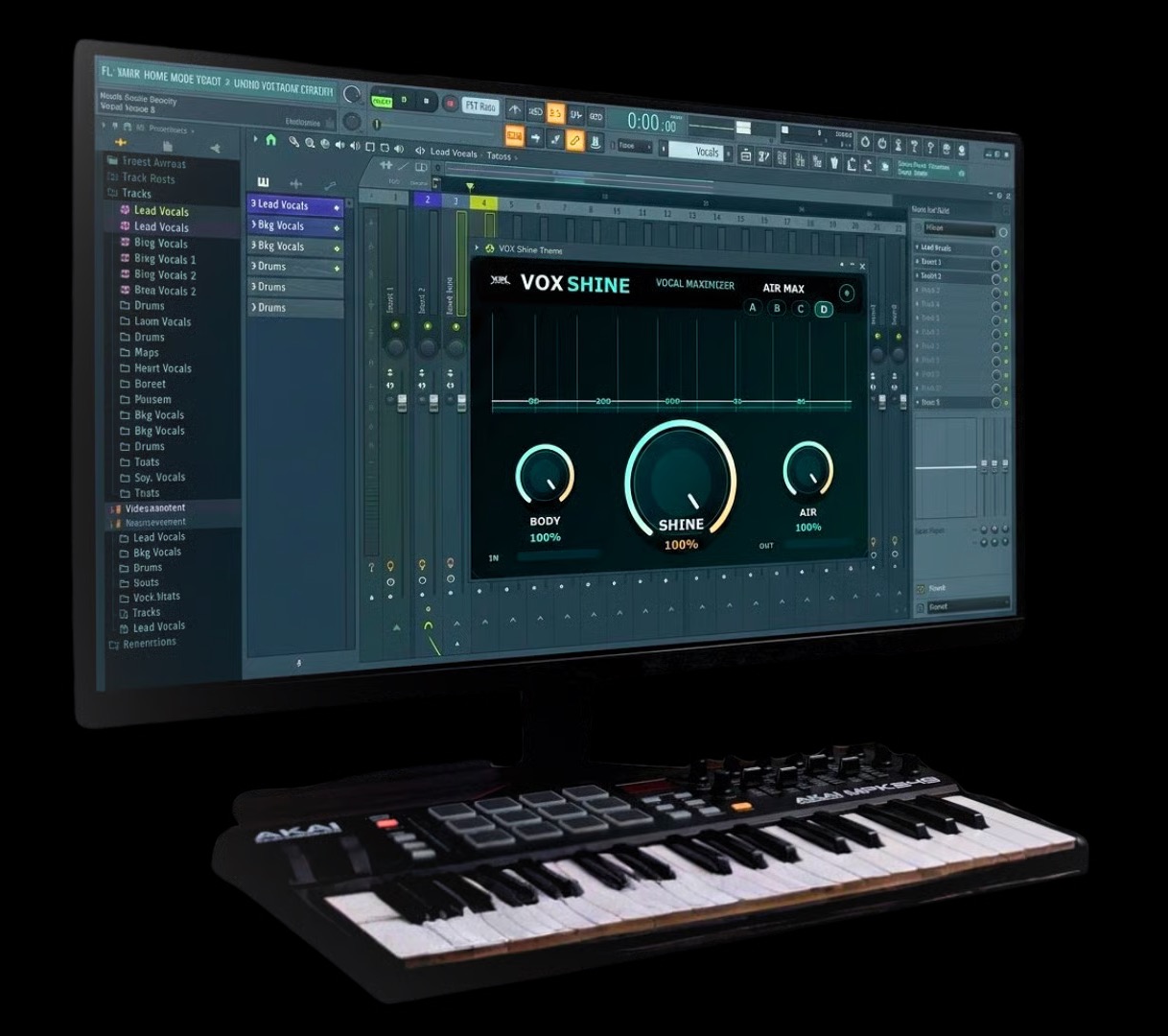Click the PAT mode button next to record
Screen dimensions: 1168x1036
point(480,106)
